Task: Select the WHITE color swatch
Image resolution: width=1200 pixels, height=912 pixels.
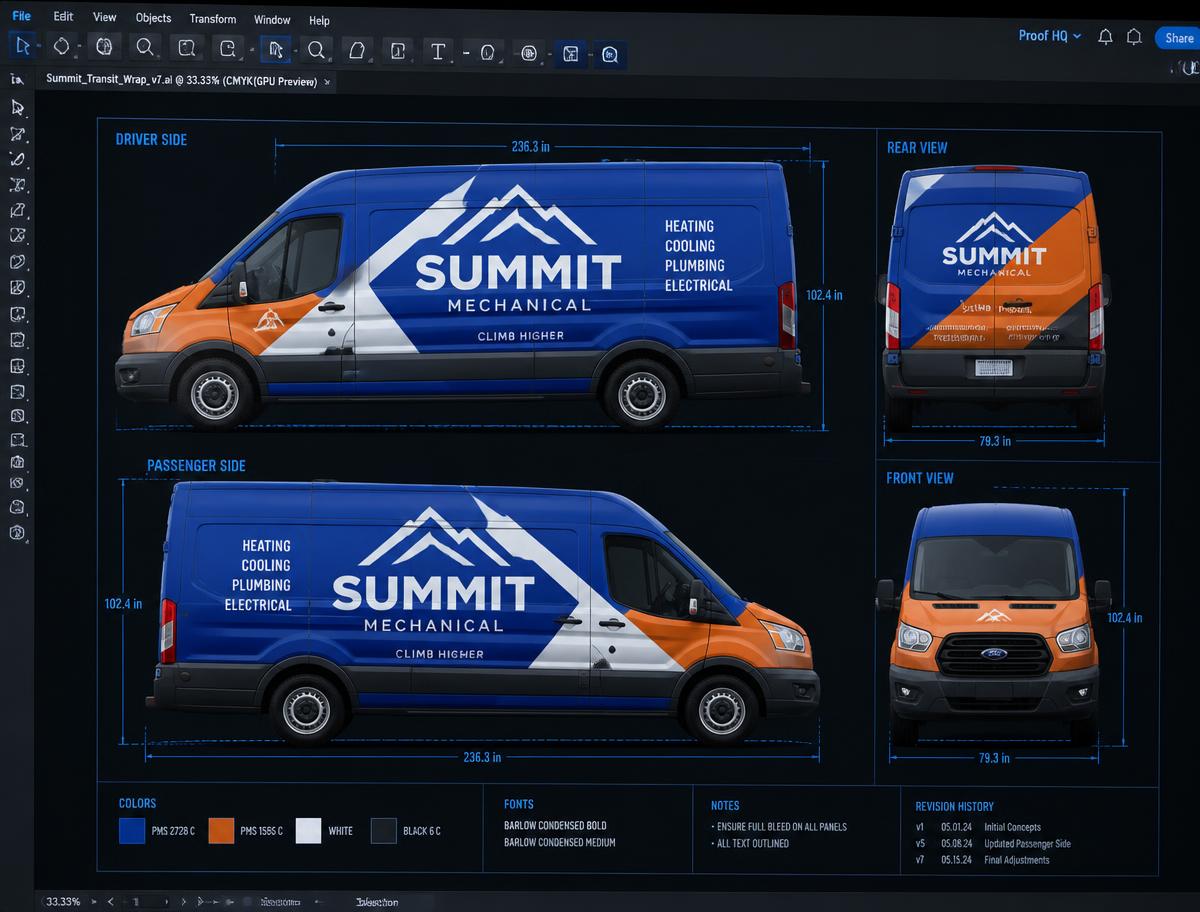Action: coord(308,830)
